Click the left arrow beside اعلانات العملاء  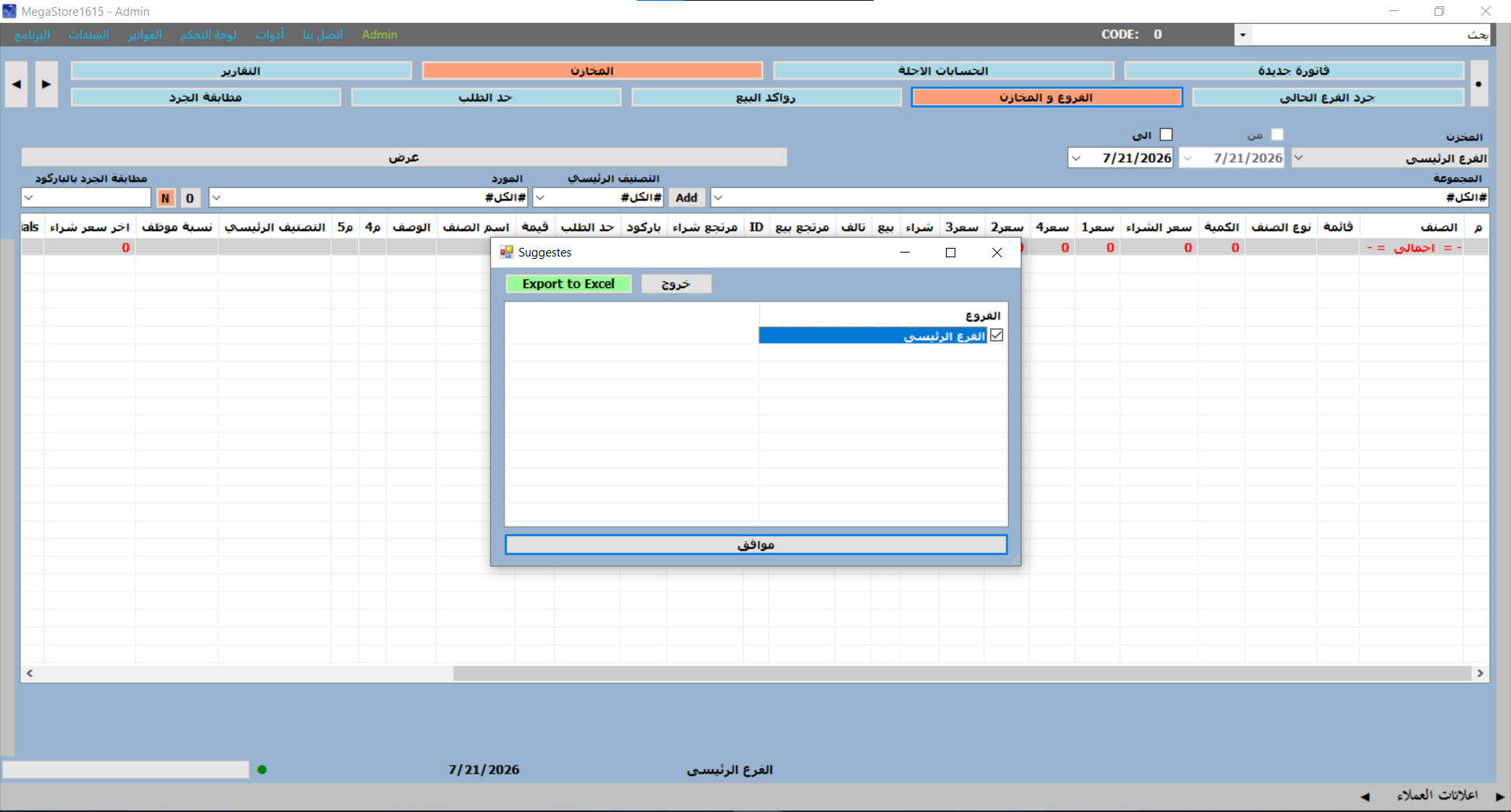[x=1365, y=796]
